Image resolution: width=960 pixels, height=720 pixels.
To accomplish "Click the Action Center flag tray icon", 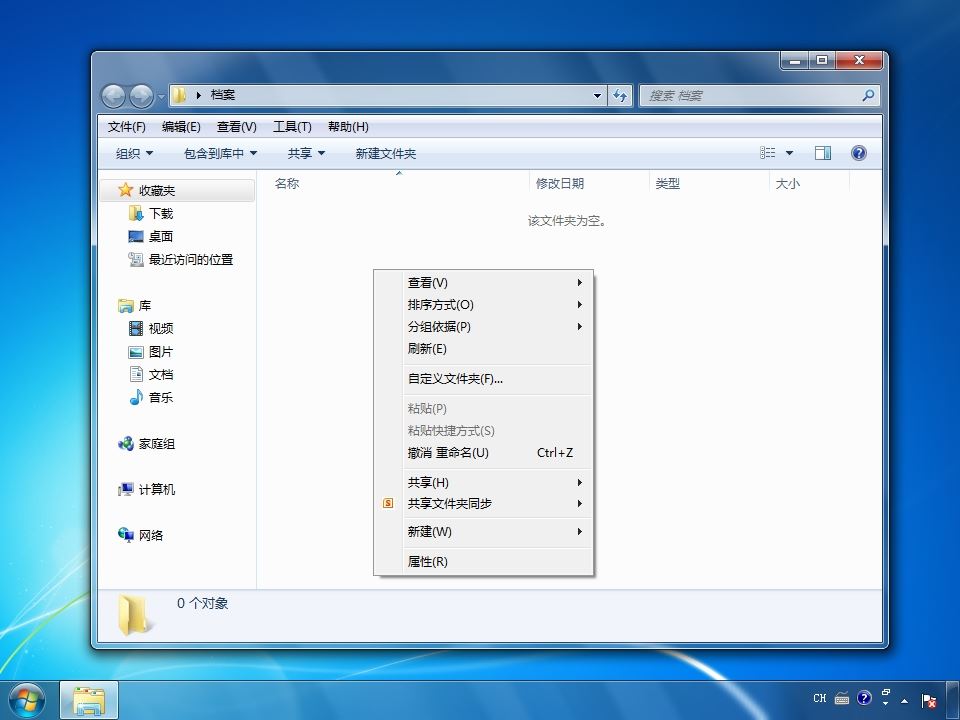I will 929,699.
